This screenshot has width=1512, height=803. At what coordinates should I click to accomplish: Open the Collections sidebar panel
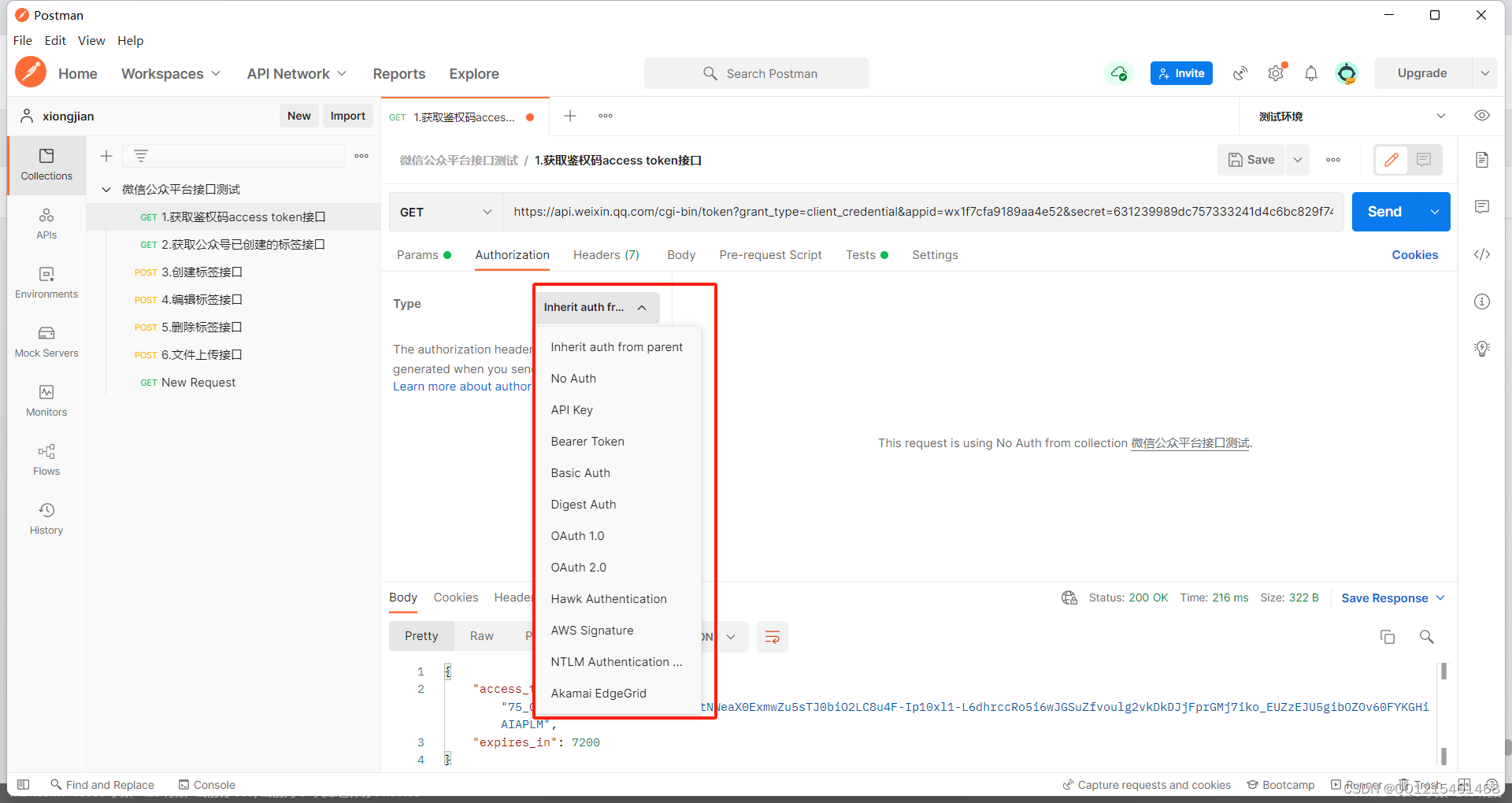[x=46, y=165]
